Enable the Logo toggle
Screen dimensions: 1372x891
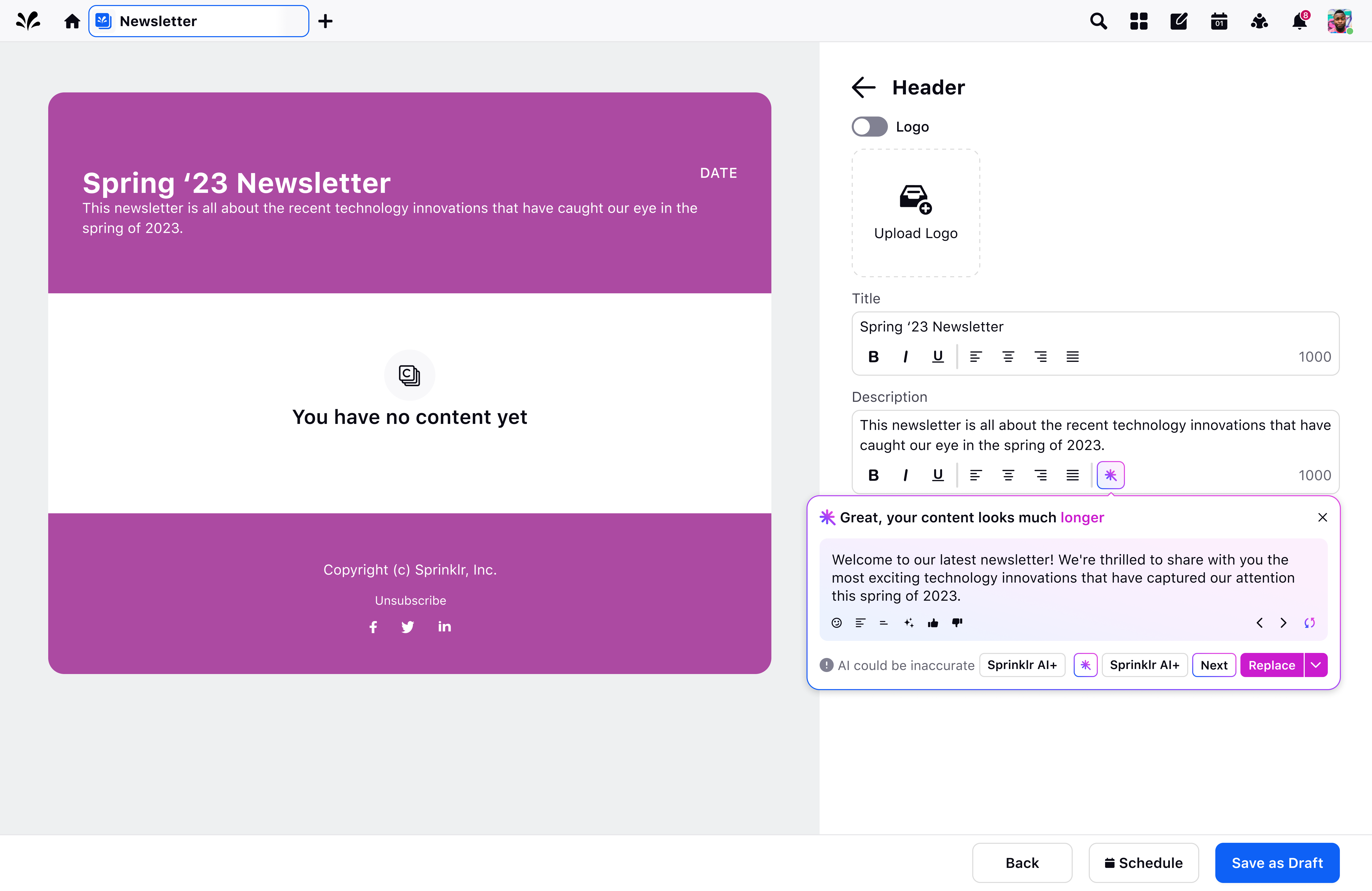[869, 126]
